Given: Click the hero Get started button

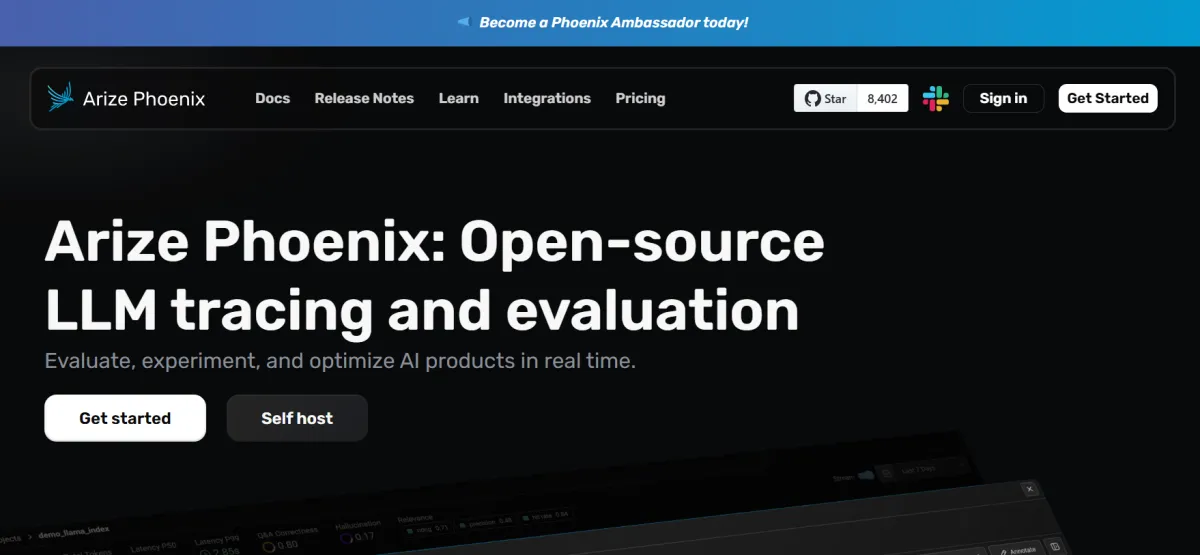Looking at the screenshot, I should point(125,418).
